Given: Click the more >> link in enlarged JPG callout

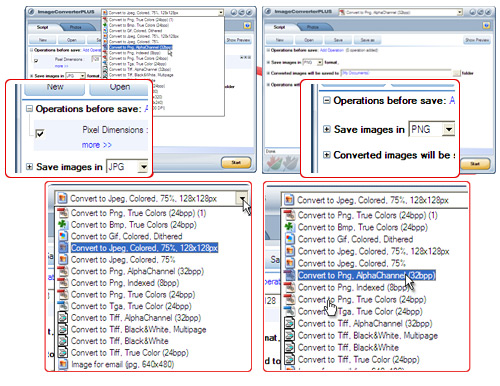Looking at the screenshot, I should (x=97, y=145).
